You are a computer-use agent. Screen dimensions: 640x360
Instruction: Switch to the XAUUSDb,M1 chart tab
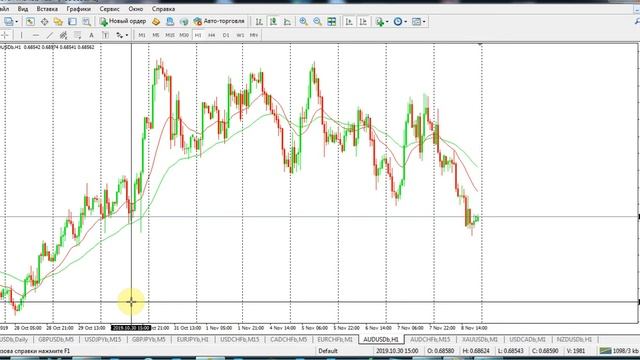[480, 339]
